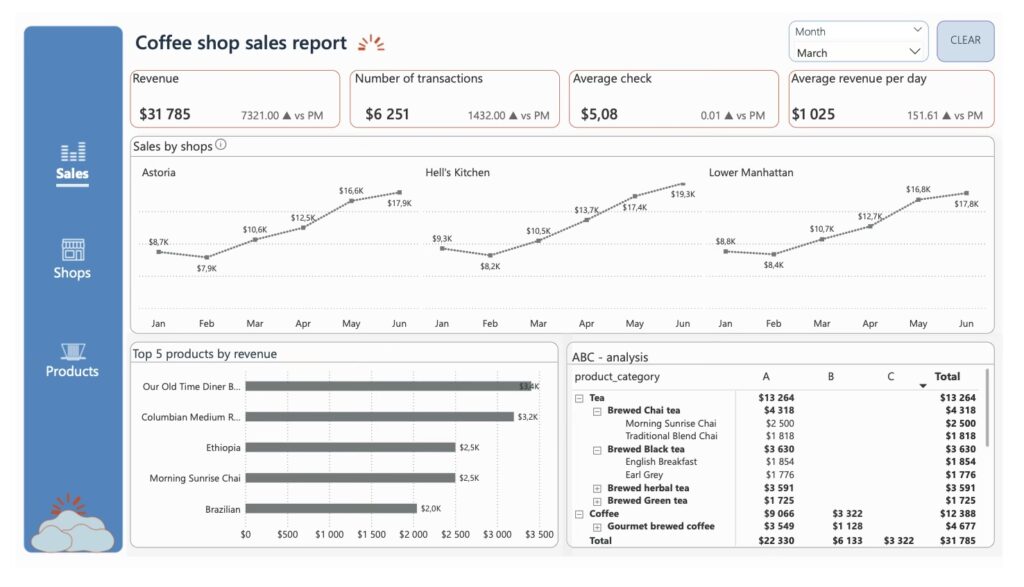Click the Average revenue per day value $1 025

(813, 114)
